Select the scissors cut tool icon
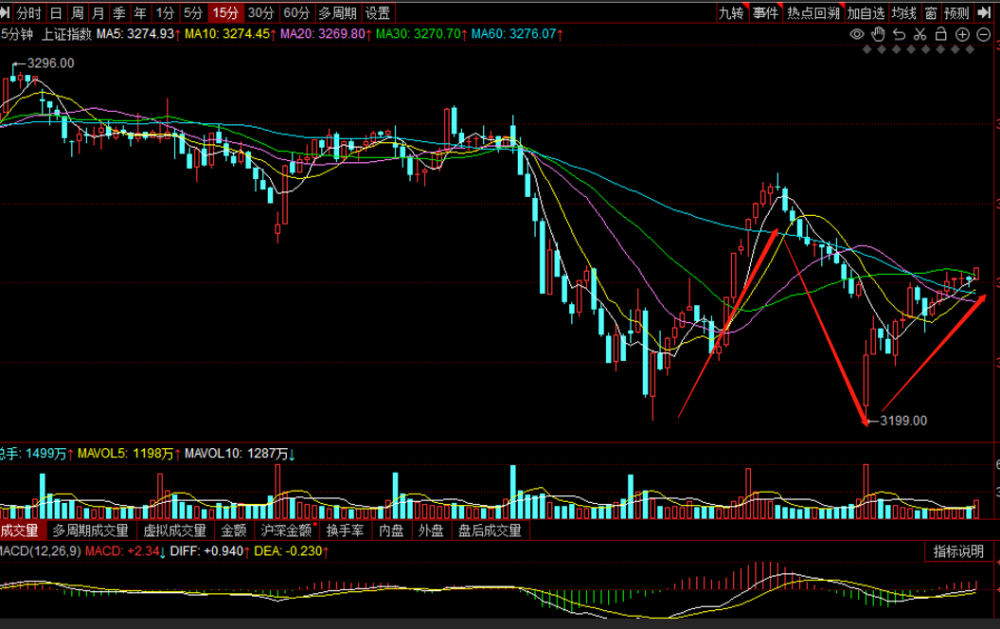 [920, 34]
